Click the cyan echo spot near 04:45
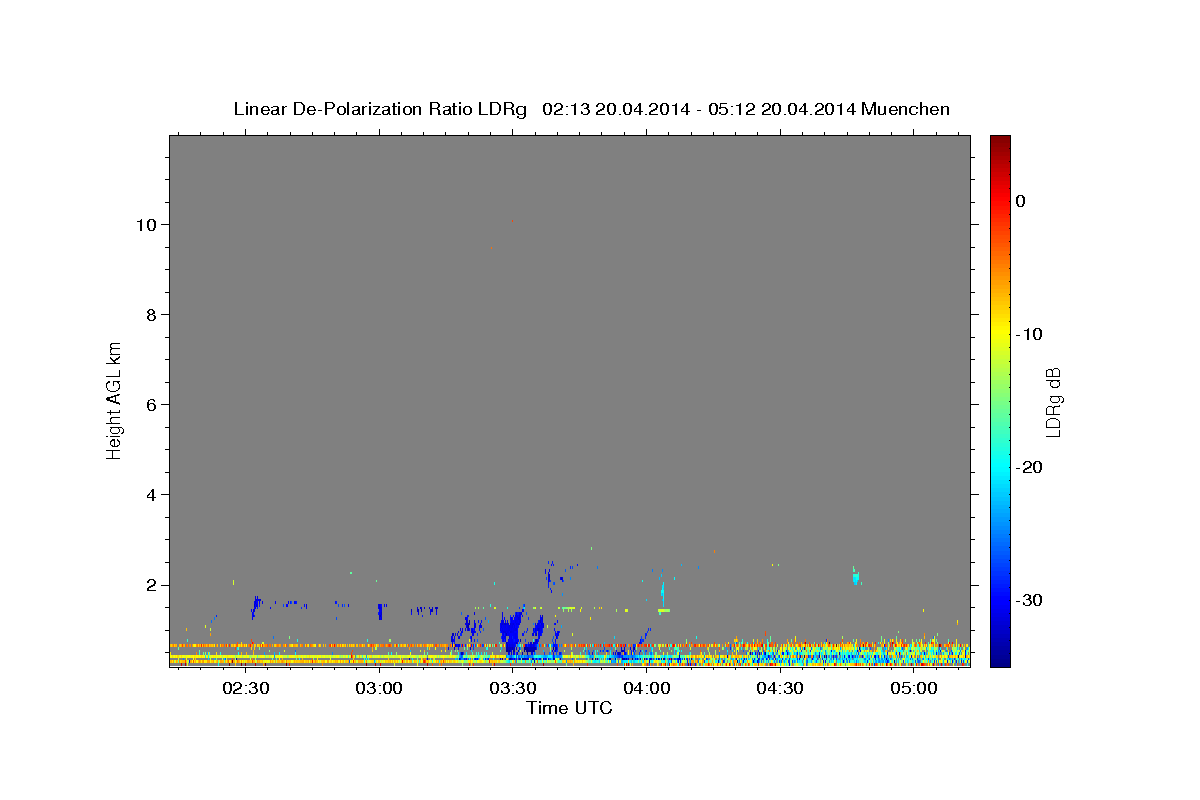1200x800 pixels. (856, 576)
